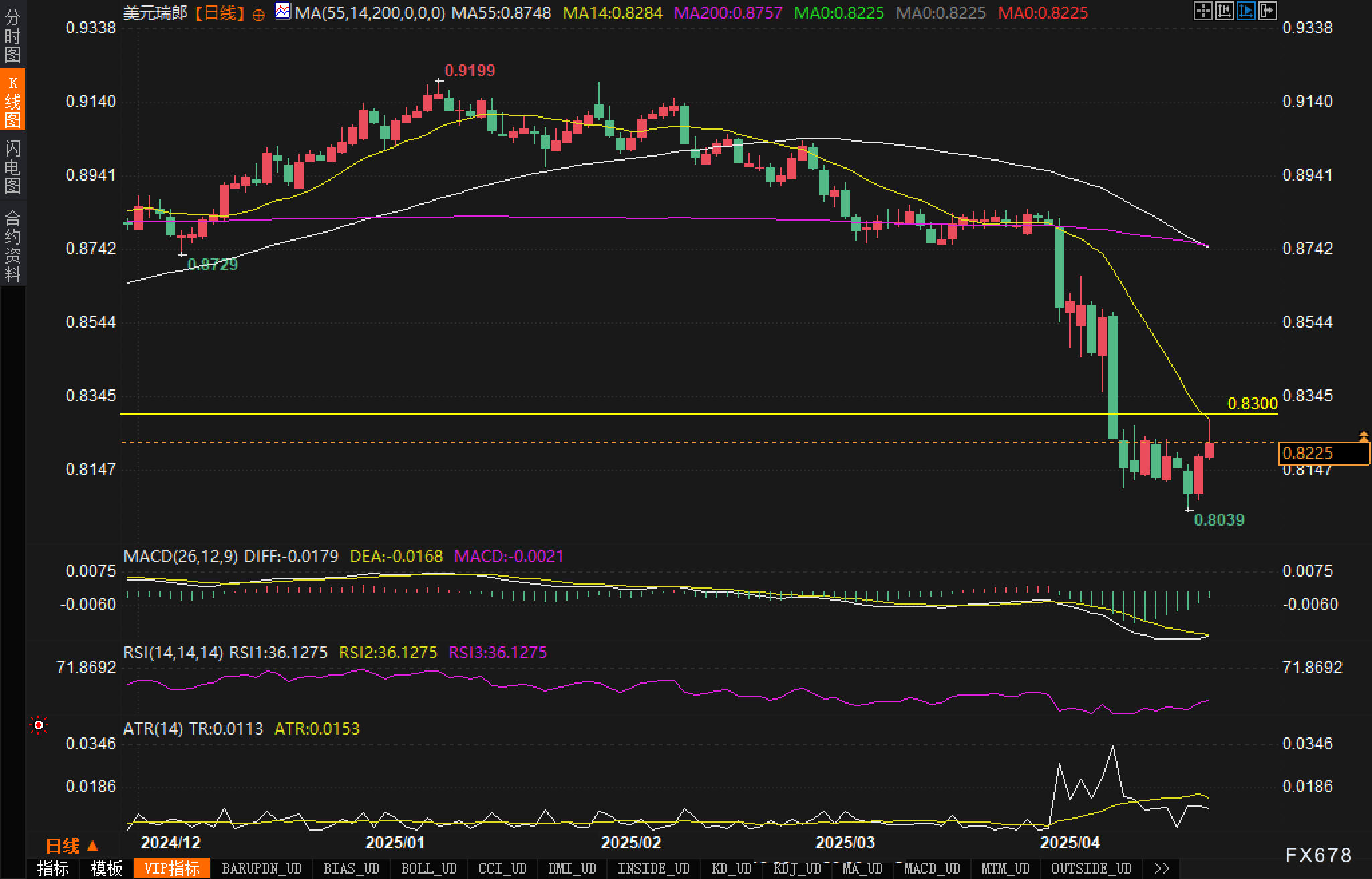Select the K线图 sidebar tab
This screenshot has height=879, width=1372.
click(13, 102)
